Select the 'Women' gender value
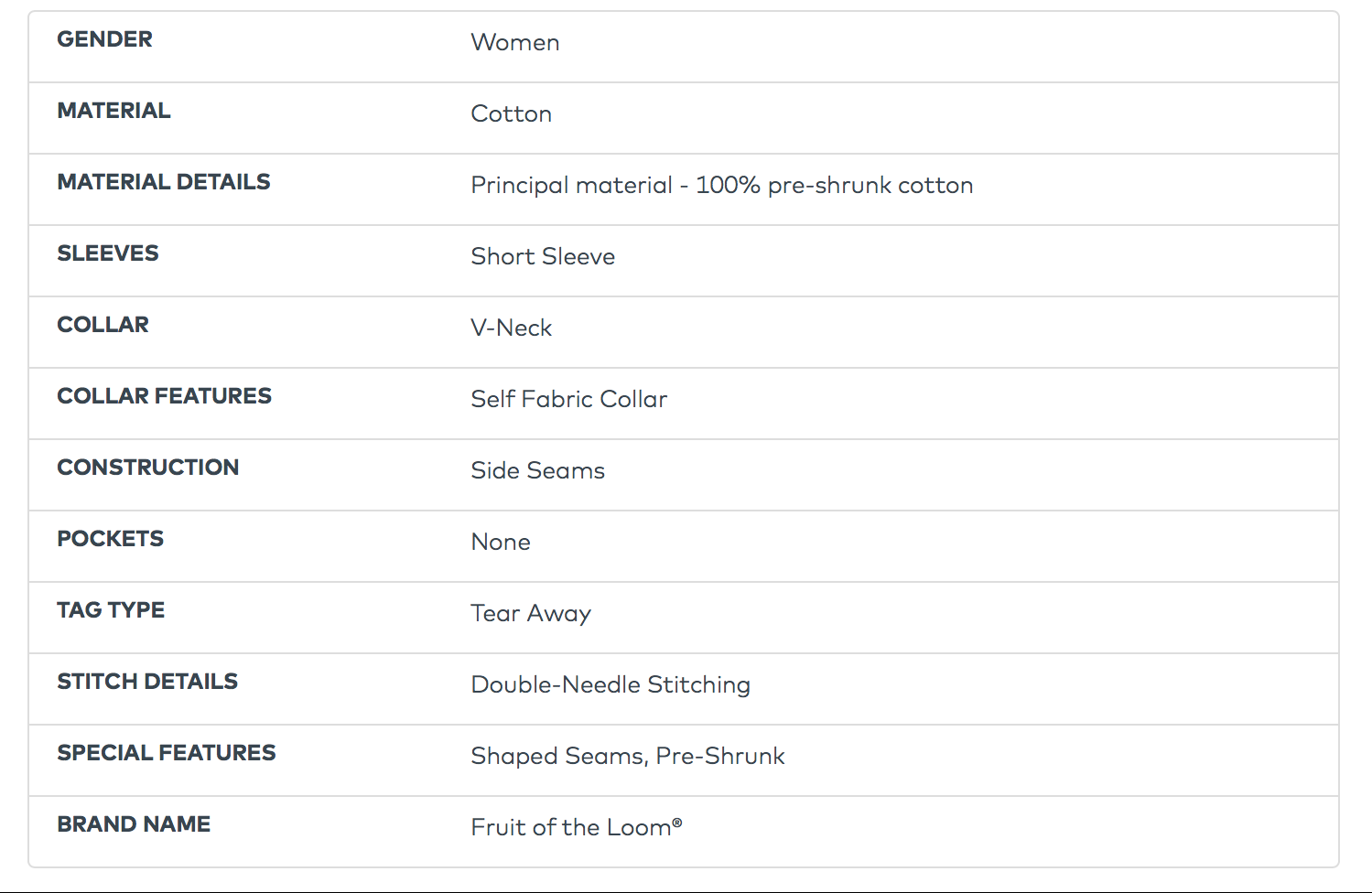Viewport: 1372px width, 893px height. click(x=514, y=43)
